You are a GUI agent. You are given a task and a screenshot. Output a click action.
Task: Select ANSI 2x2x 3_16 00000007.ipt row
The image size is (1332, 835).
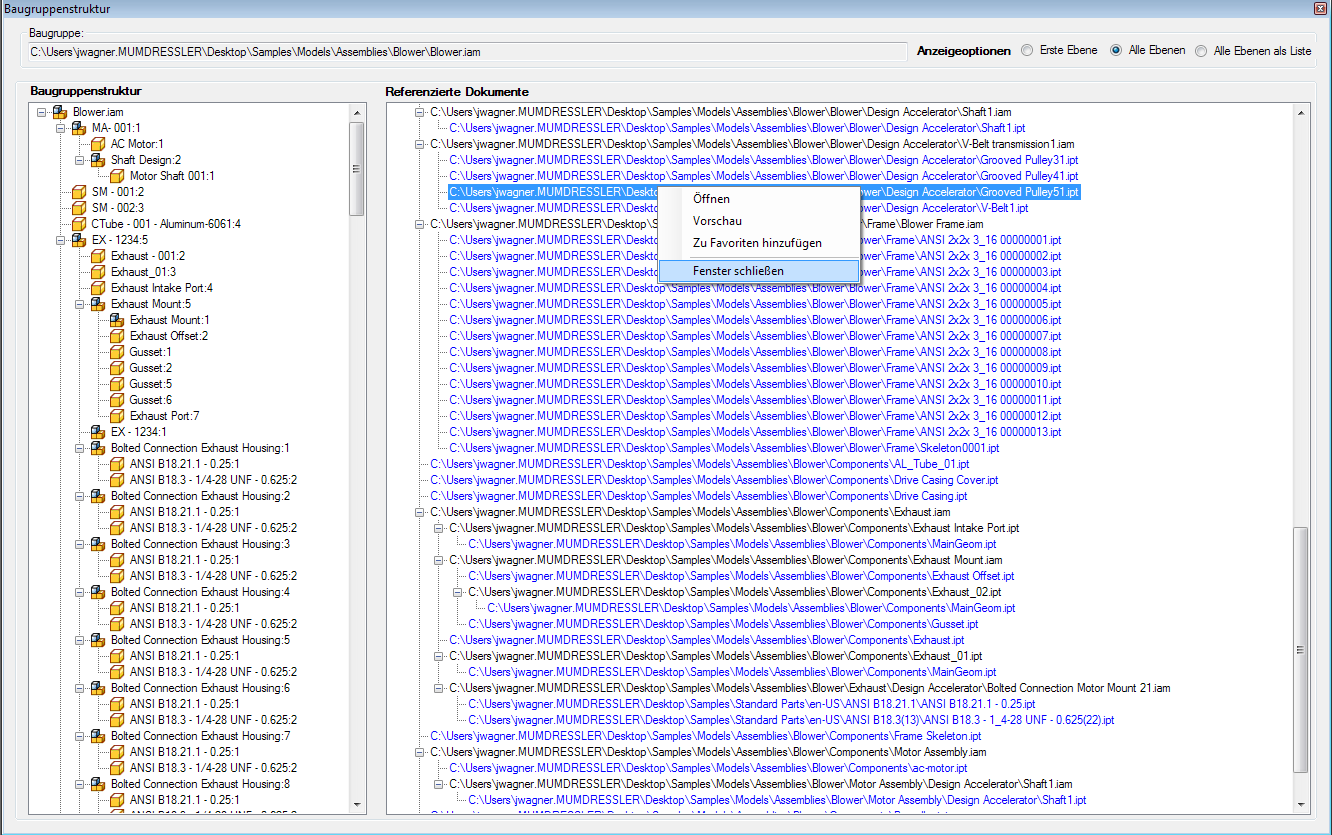coord(755,336)
